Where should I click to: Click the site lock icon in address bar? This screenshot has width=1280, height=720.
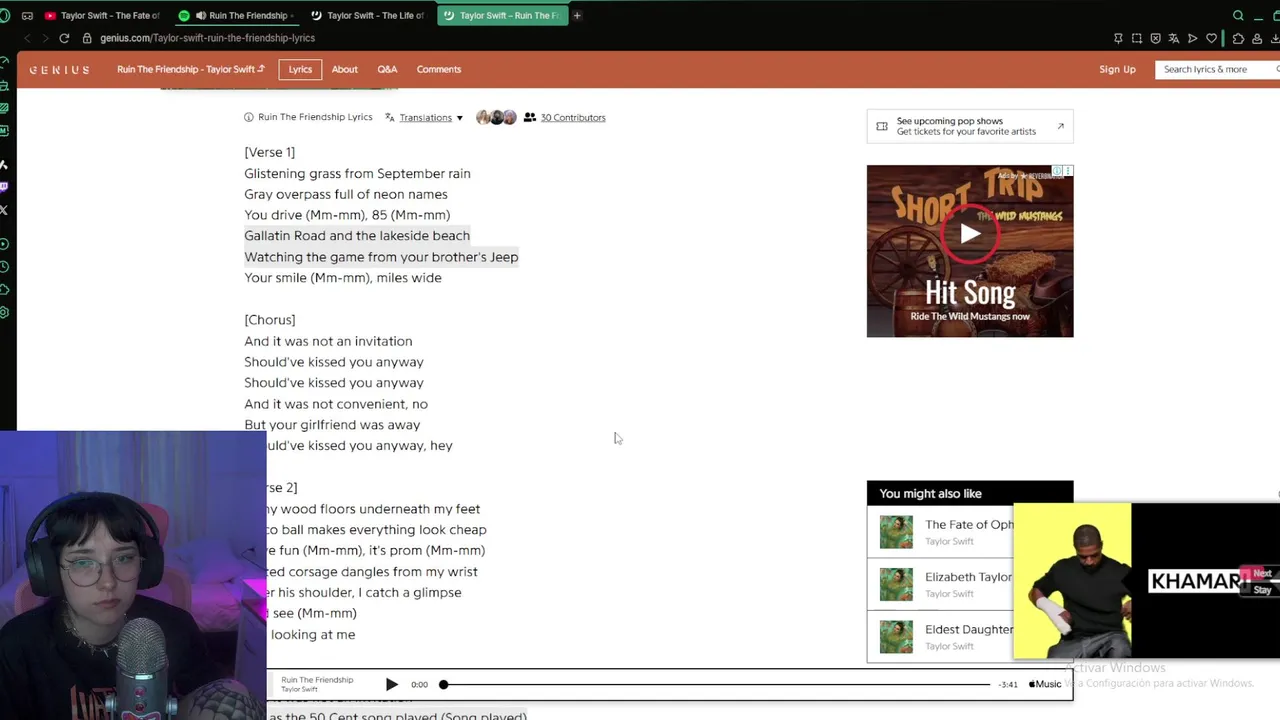click(x=87, y=38)
